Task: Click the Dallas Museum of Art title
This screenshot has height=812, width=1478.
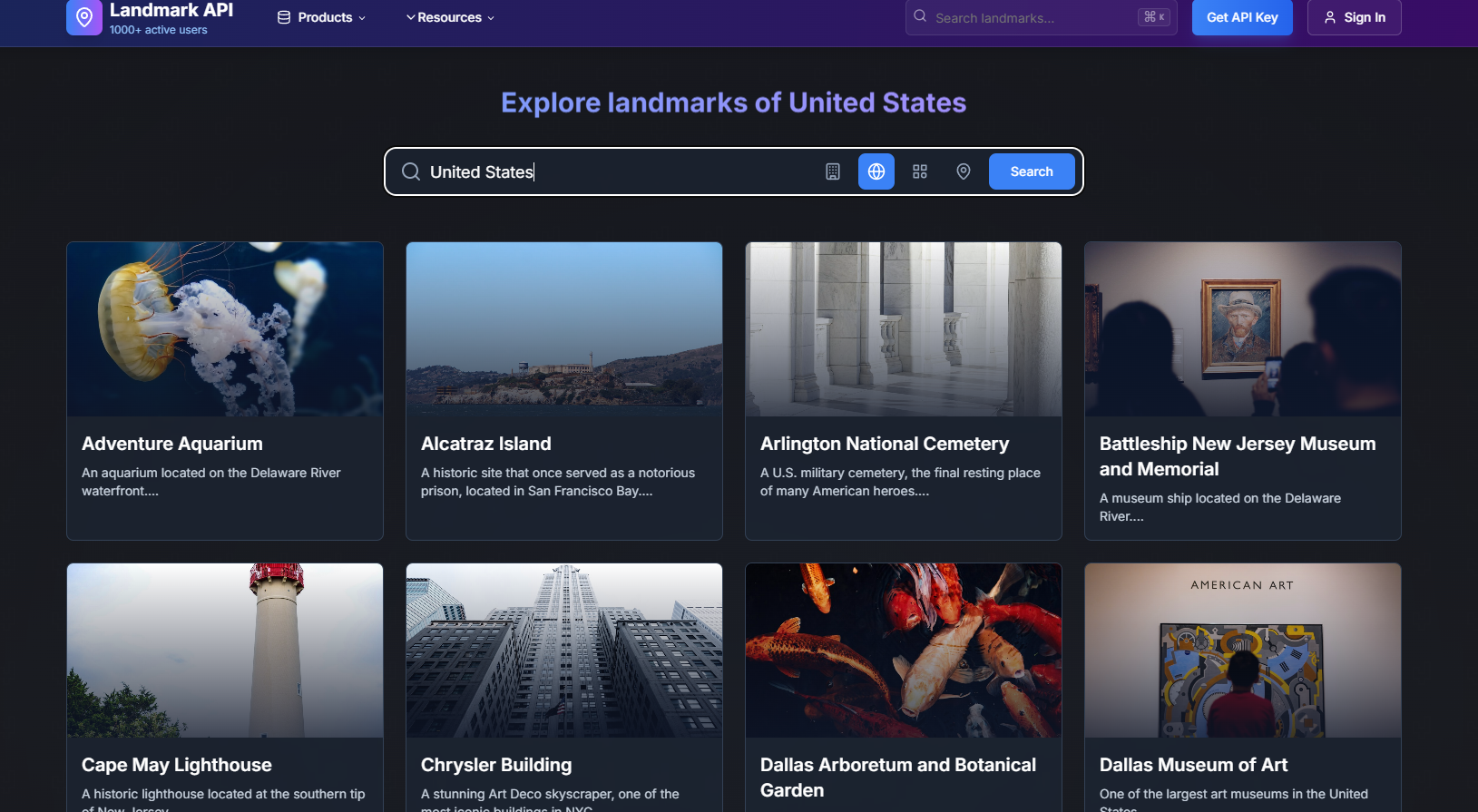Action: pos(1193,765)
